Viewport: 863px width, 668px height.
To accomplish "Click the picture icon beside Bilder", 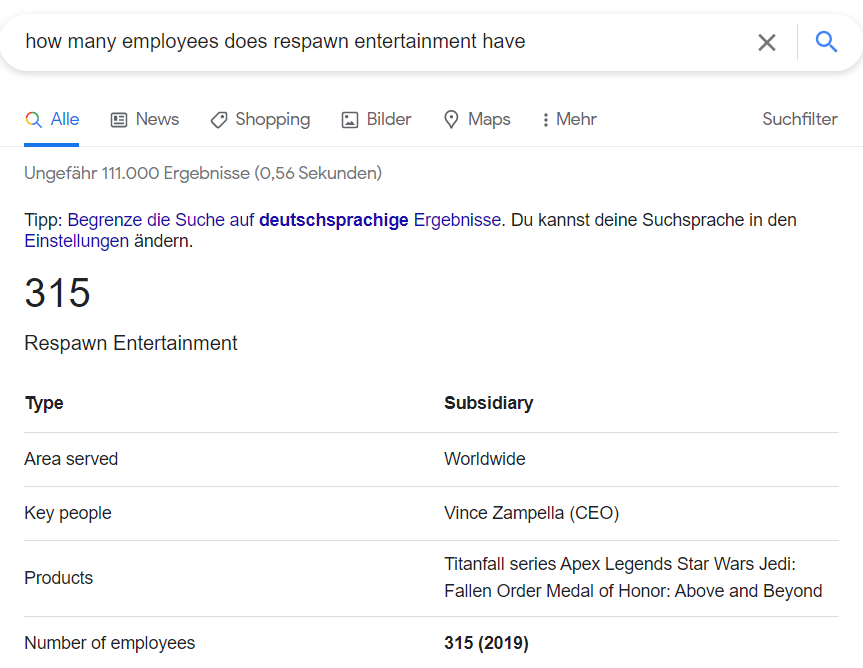I will pyautogui.click(x=349, y=120).
